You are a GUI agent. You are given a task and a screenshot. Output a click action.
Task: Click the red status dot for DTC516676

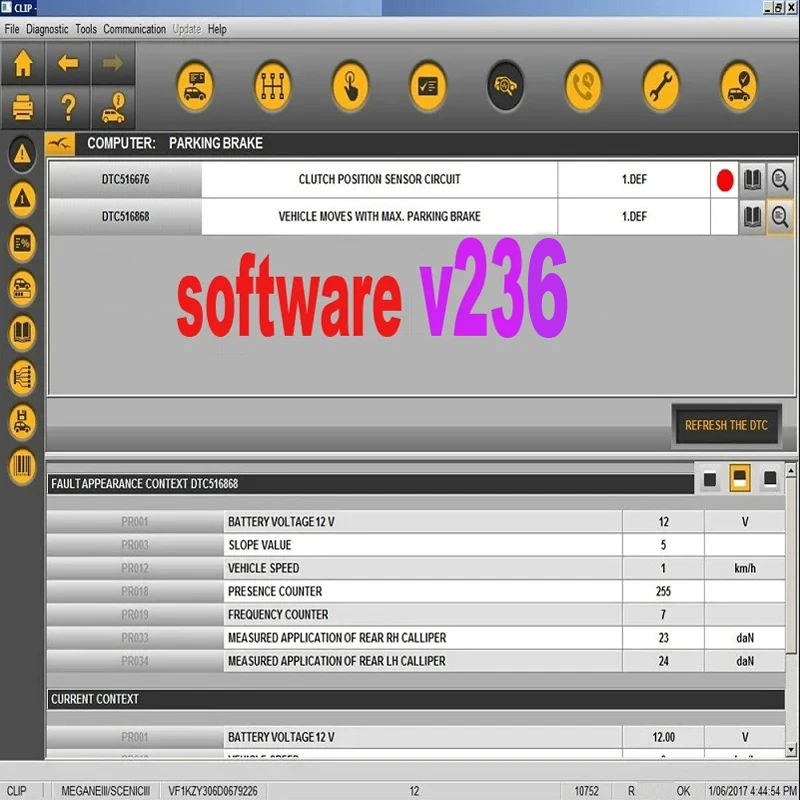pos(724,180)
